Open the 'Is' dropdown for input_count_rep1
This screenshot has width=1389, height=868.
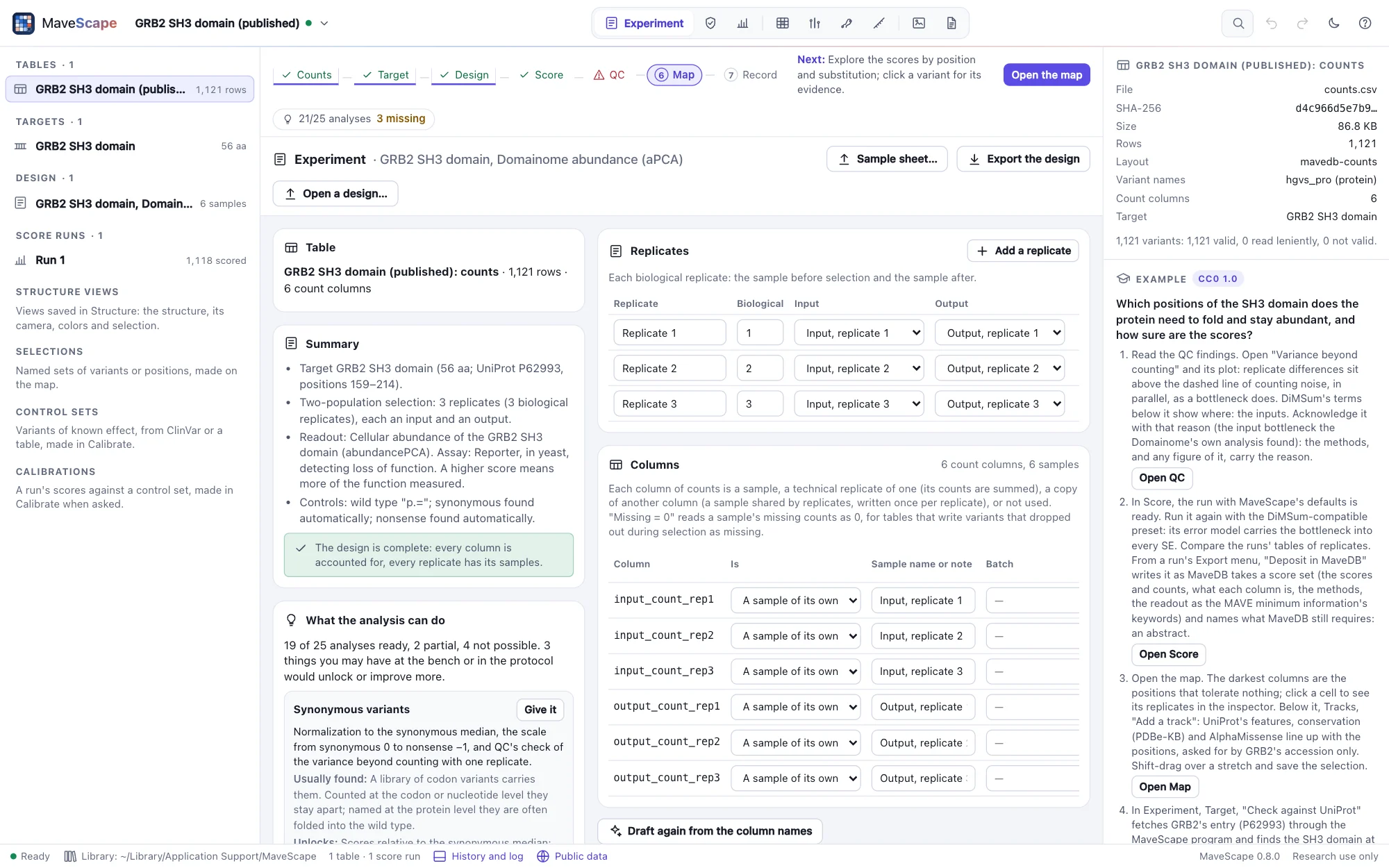tap(796, 600)
